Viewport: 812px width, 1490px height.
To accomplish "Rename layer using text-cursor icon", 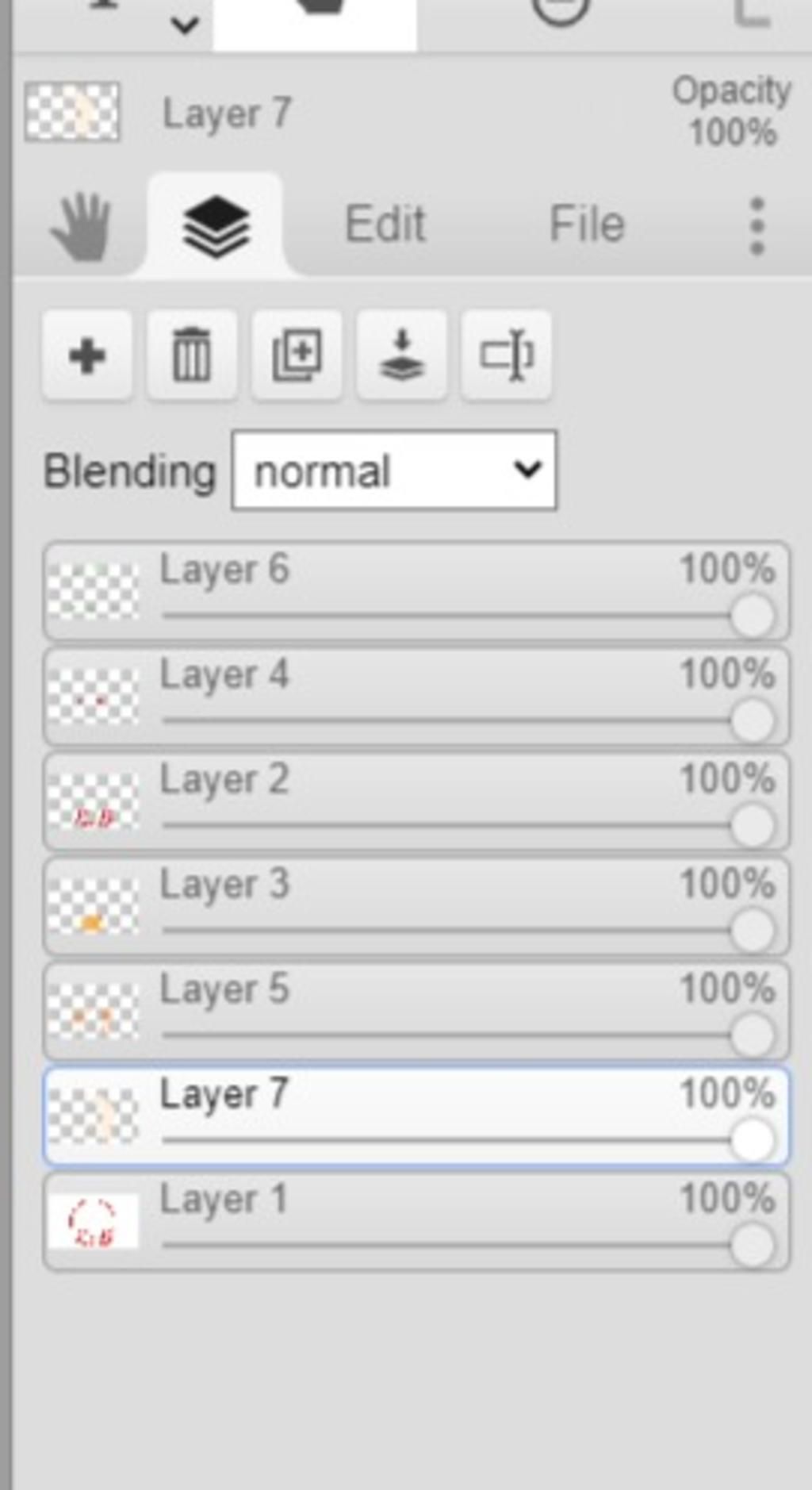I will coord(507,355).
